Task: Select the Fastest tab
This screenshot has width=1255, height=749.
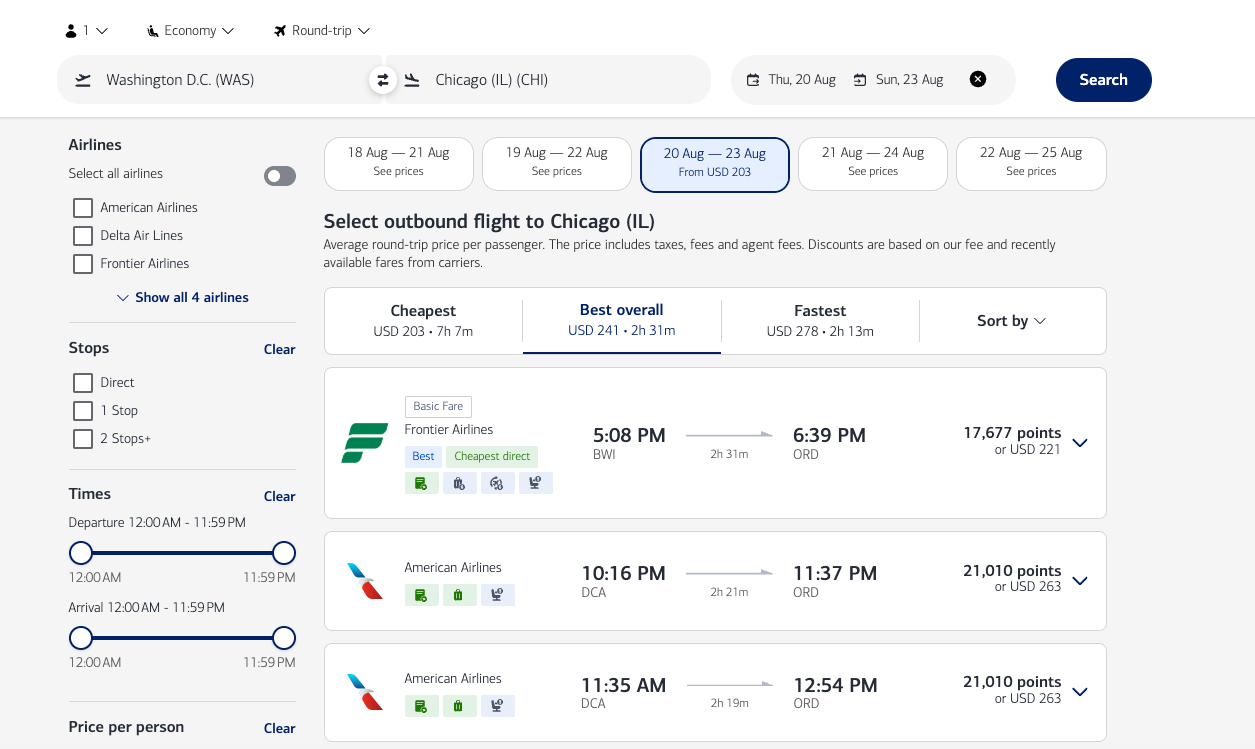Action: point(820,321)
